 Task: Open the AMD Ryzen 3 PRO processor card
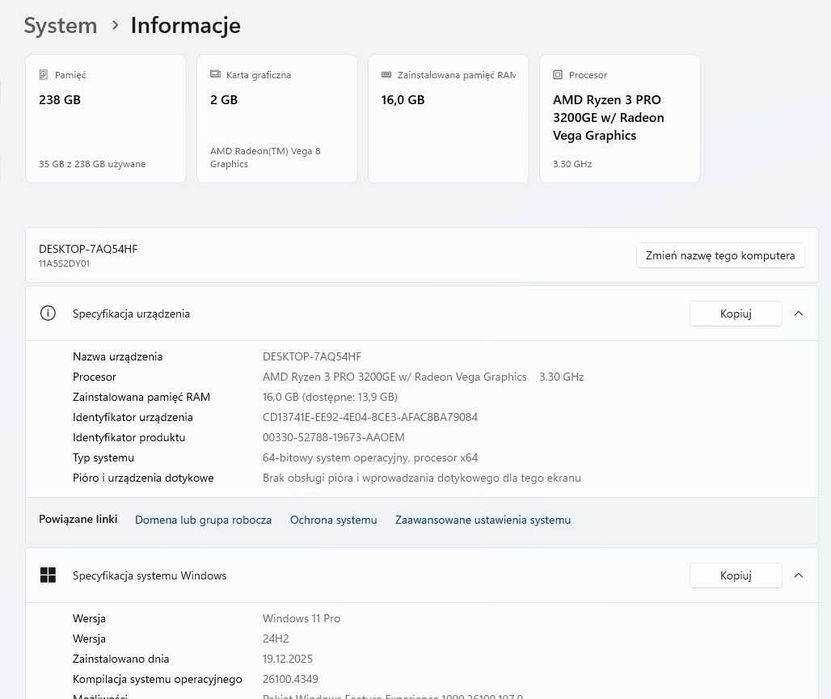tap(620, 119)
